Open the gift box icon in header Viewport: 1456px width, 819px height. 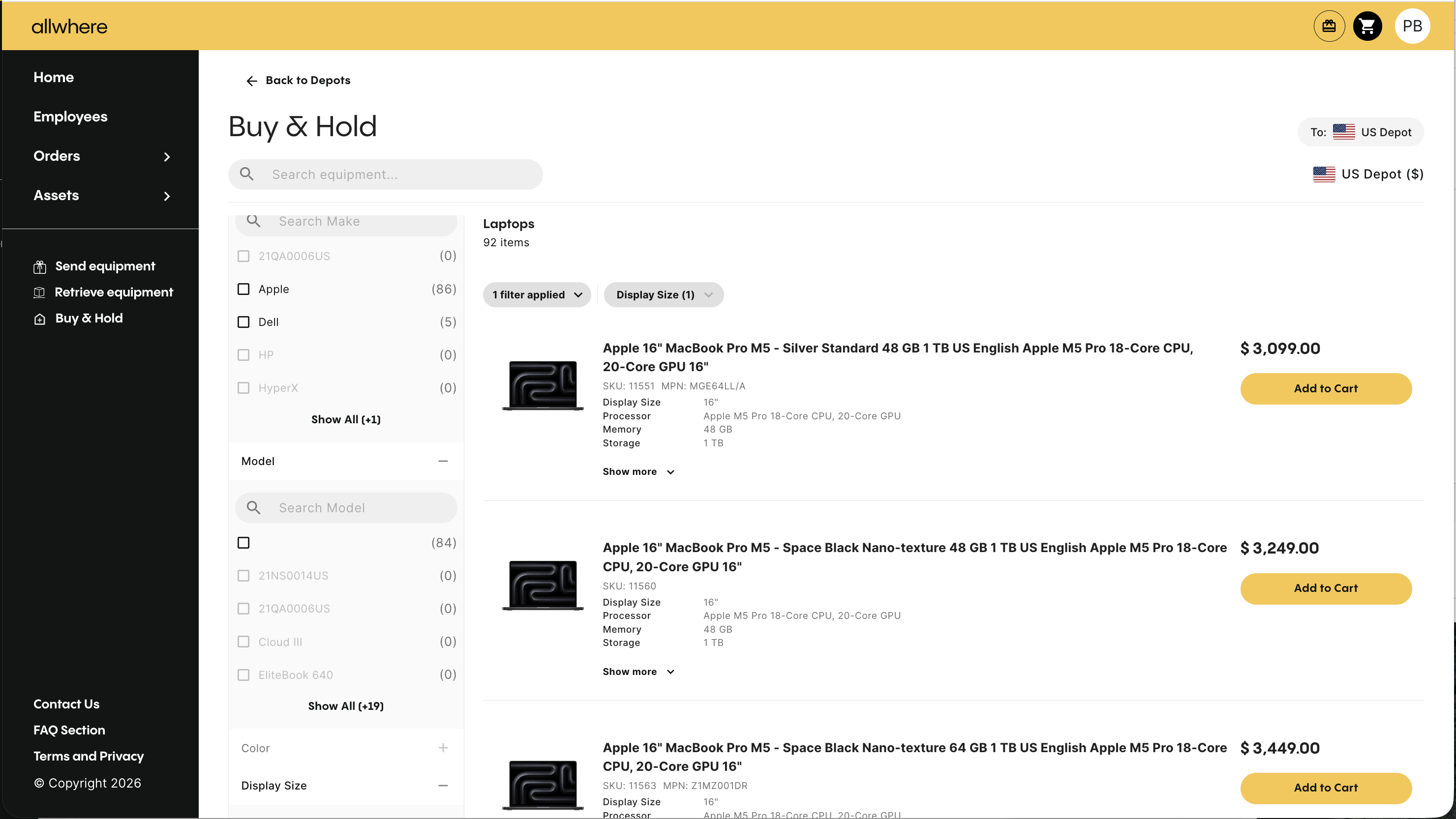point(1329,26)
